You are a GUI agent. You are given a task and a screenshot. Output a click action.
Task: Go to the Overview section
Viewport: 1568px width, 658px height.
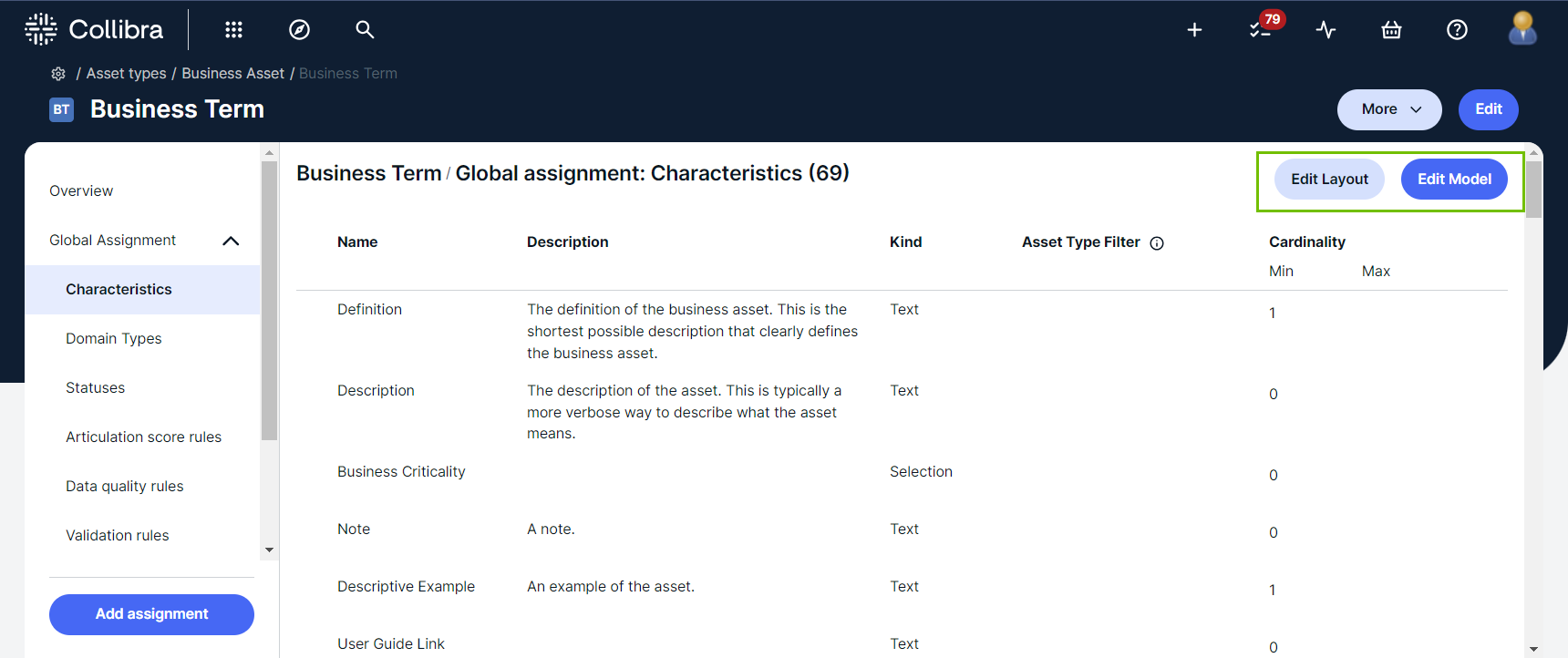click(x=81, y=191)
